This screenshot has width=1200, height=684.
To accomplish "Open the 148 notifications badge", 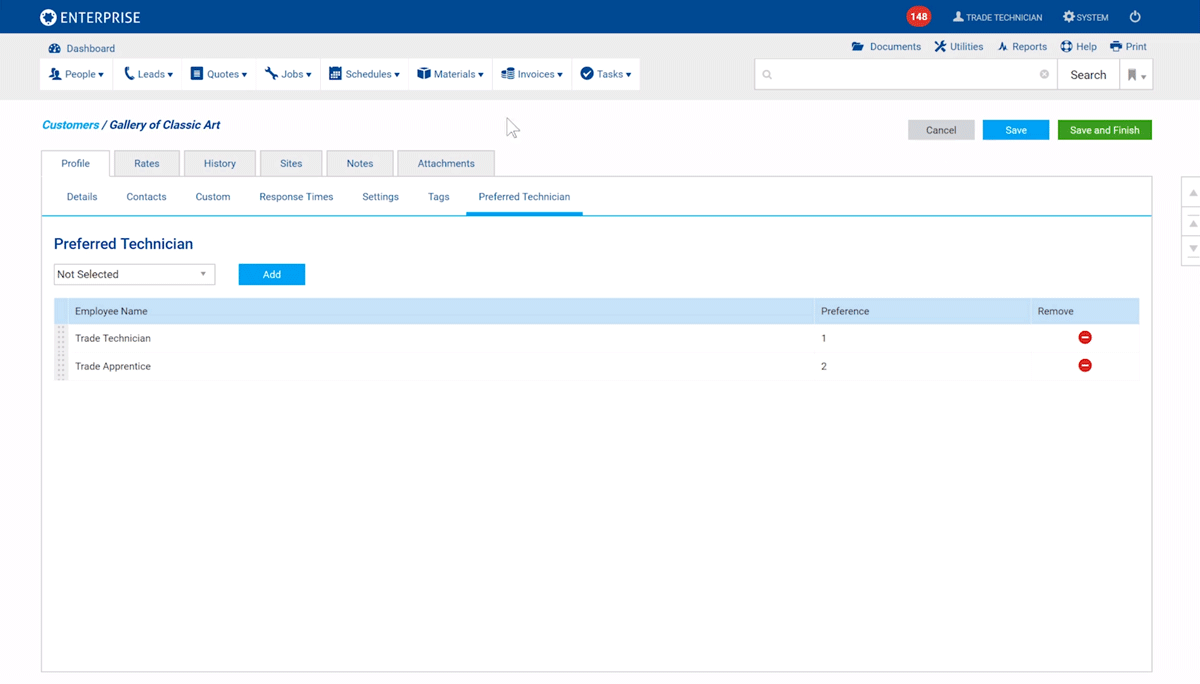I will [918, 17].
